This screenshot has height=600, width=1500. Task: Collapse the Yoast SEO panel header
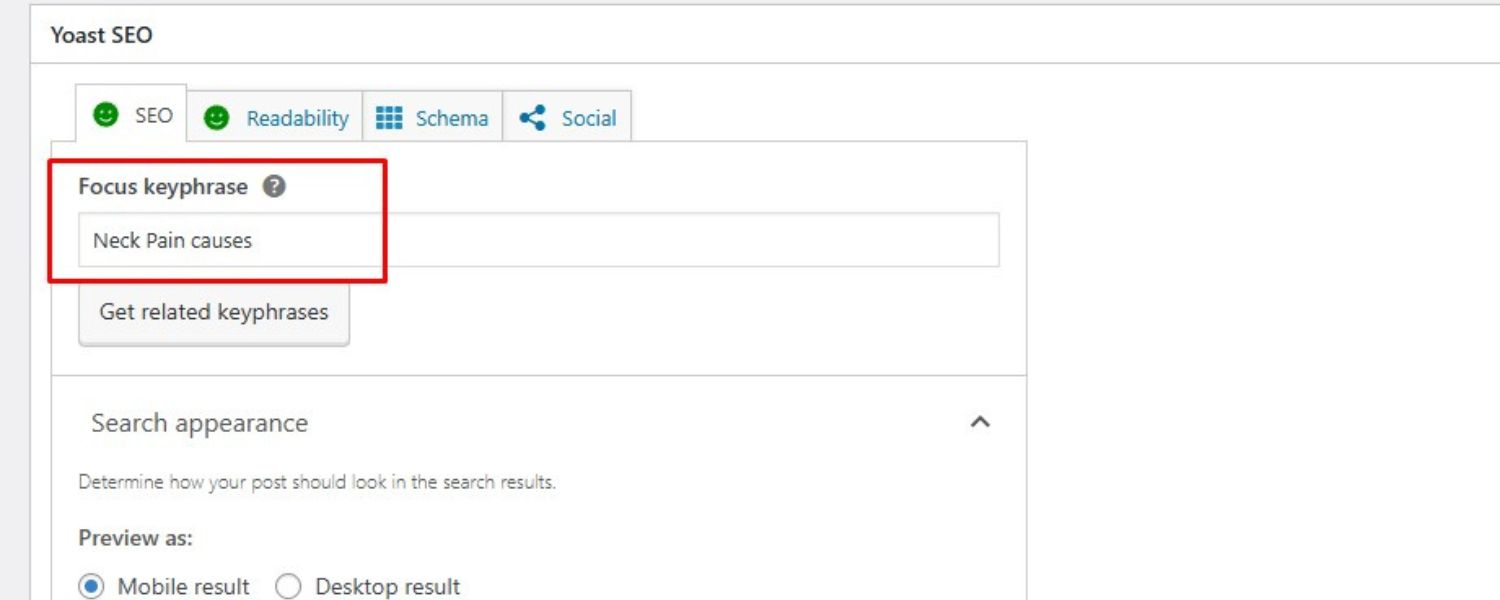click(x=102, y=35)
